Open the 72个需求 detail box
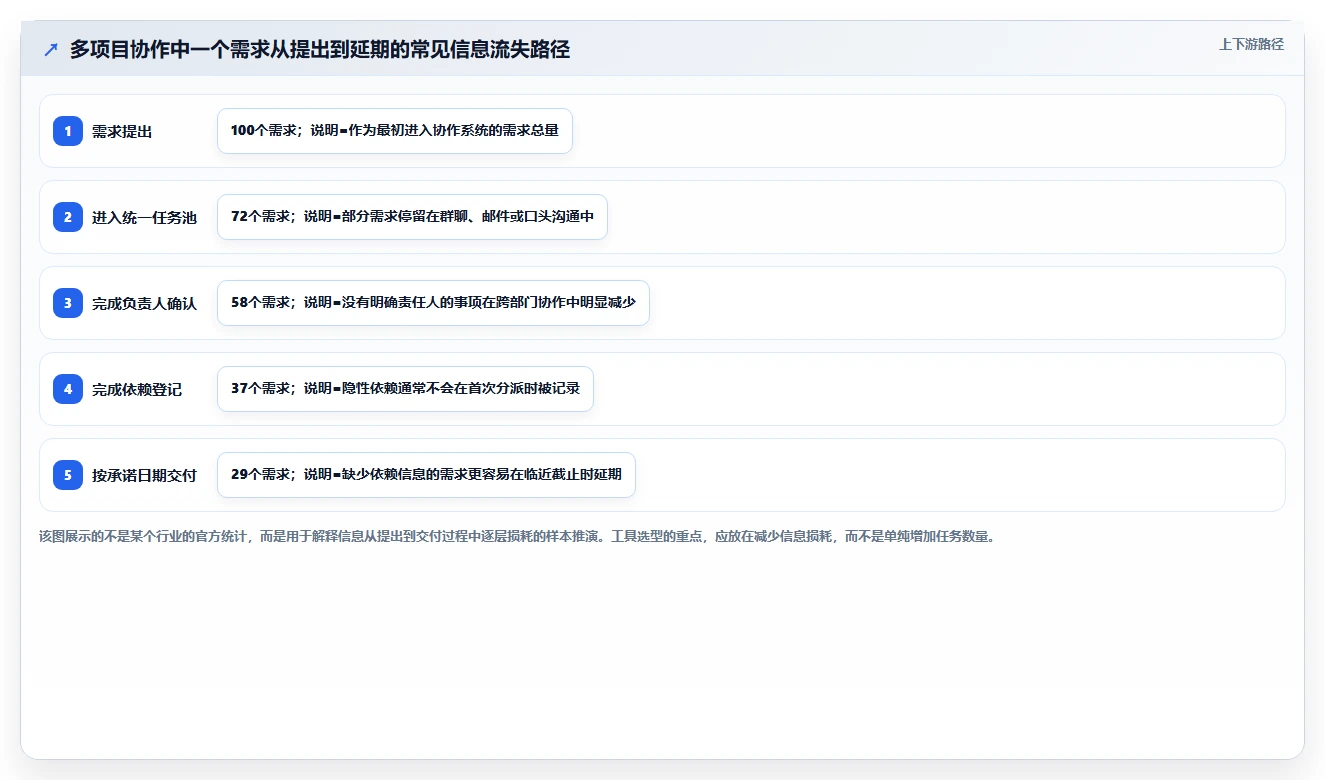This screenshot has height=780, width=1325. coord(412,217)
